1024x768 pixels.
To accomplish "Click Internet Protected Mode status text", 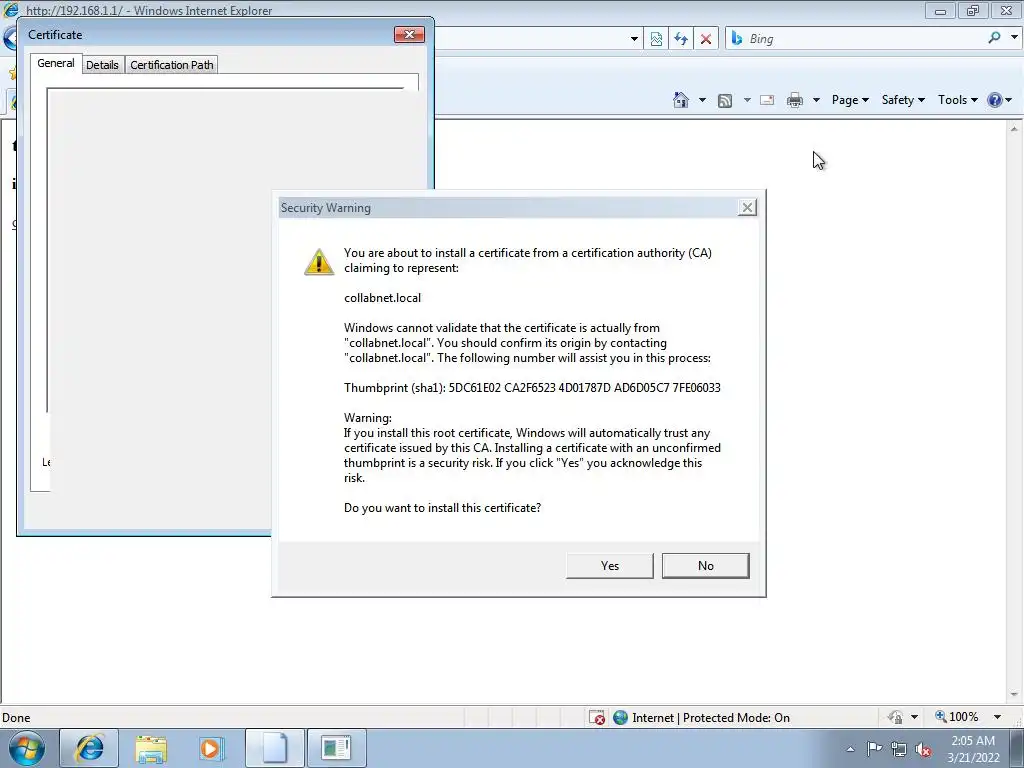I will click(711, 718).
